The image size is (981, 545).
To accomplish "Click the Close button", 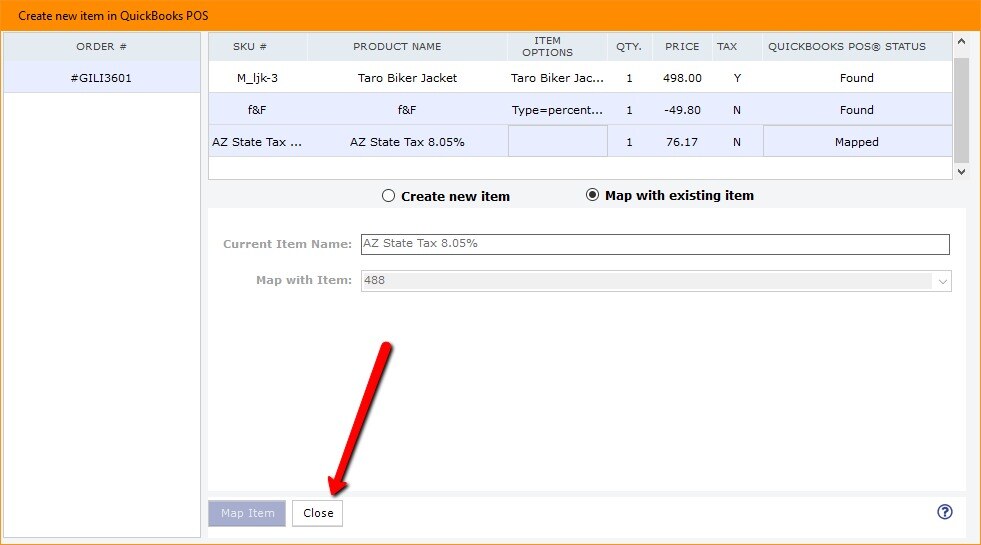I will (318, 513).
